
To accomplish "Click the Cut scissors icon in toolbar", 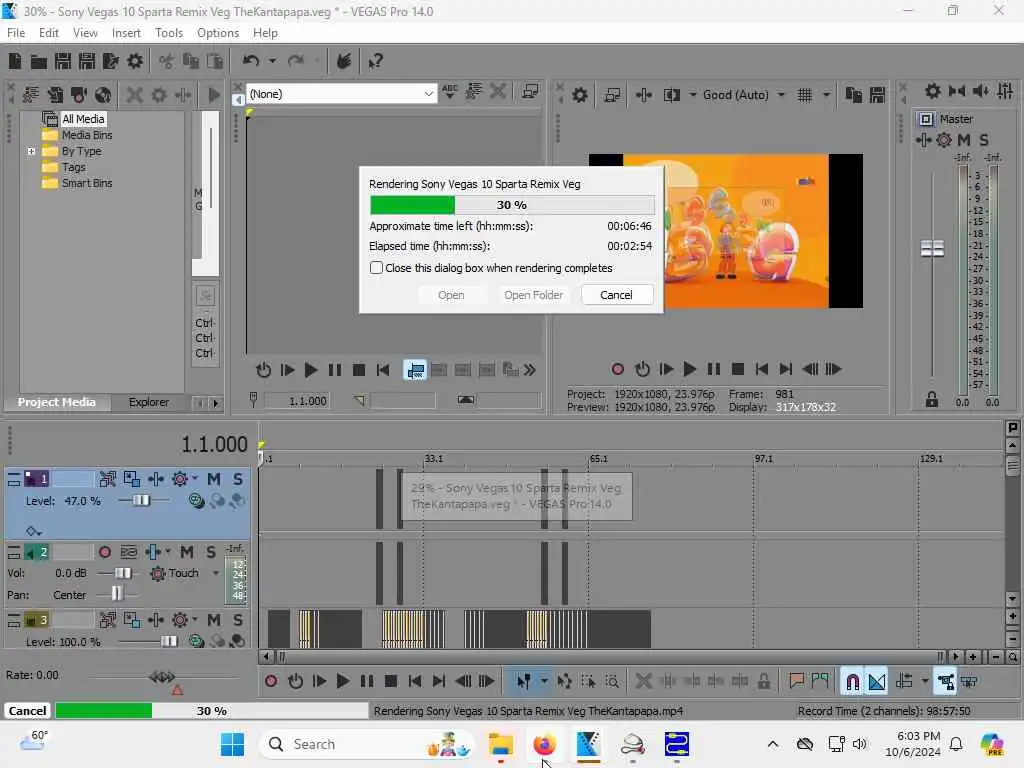I will pyautogui.click(x=167, y=61).
